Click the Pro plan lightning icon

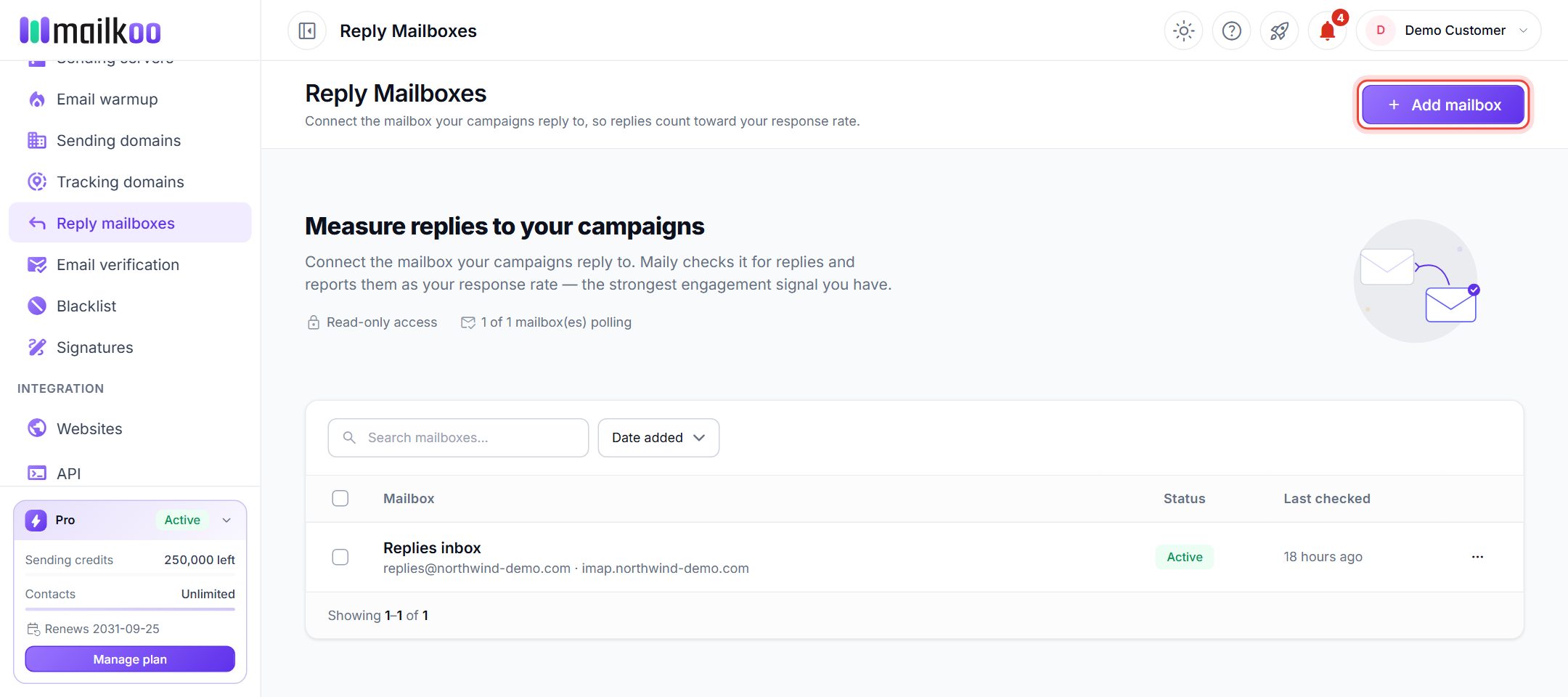pos(36,521)
